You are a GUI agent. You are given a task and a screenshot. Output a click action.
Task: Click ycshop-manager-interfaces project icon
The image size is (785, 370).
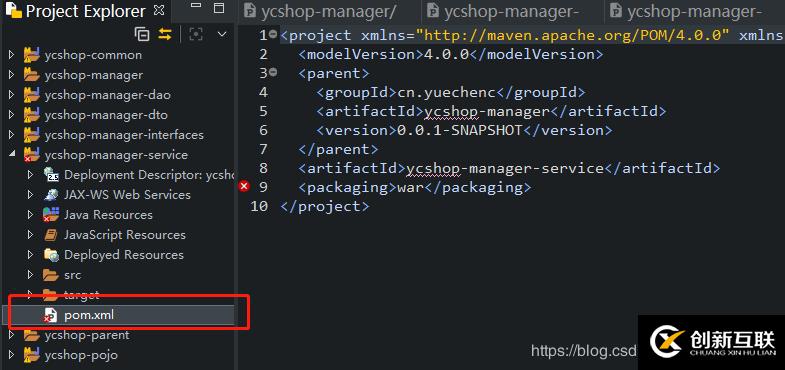click(31, 135)
